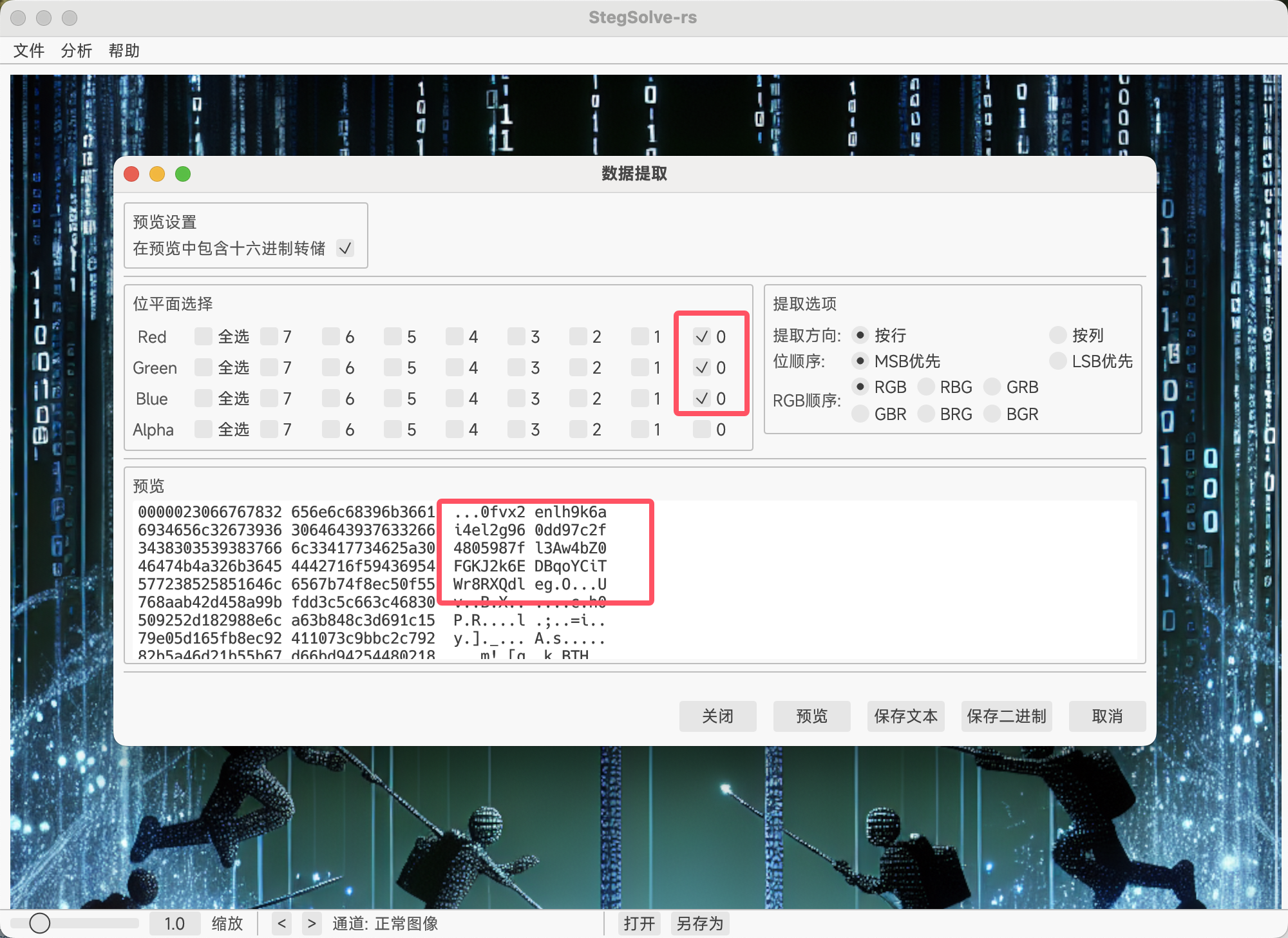This screenshot has height=938, width=1288.
Task: Select RBG channel order
Action: point(926,387)
